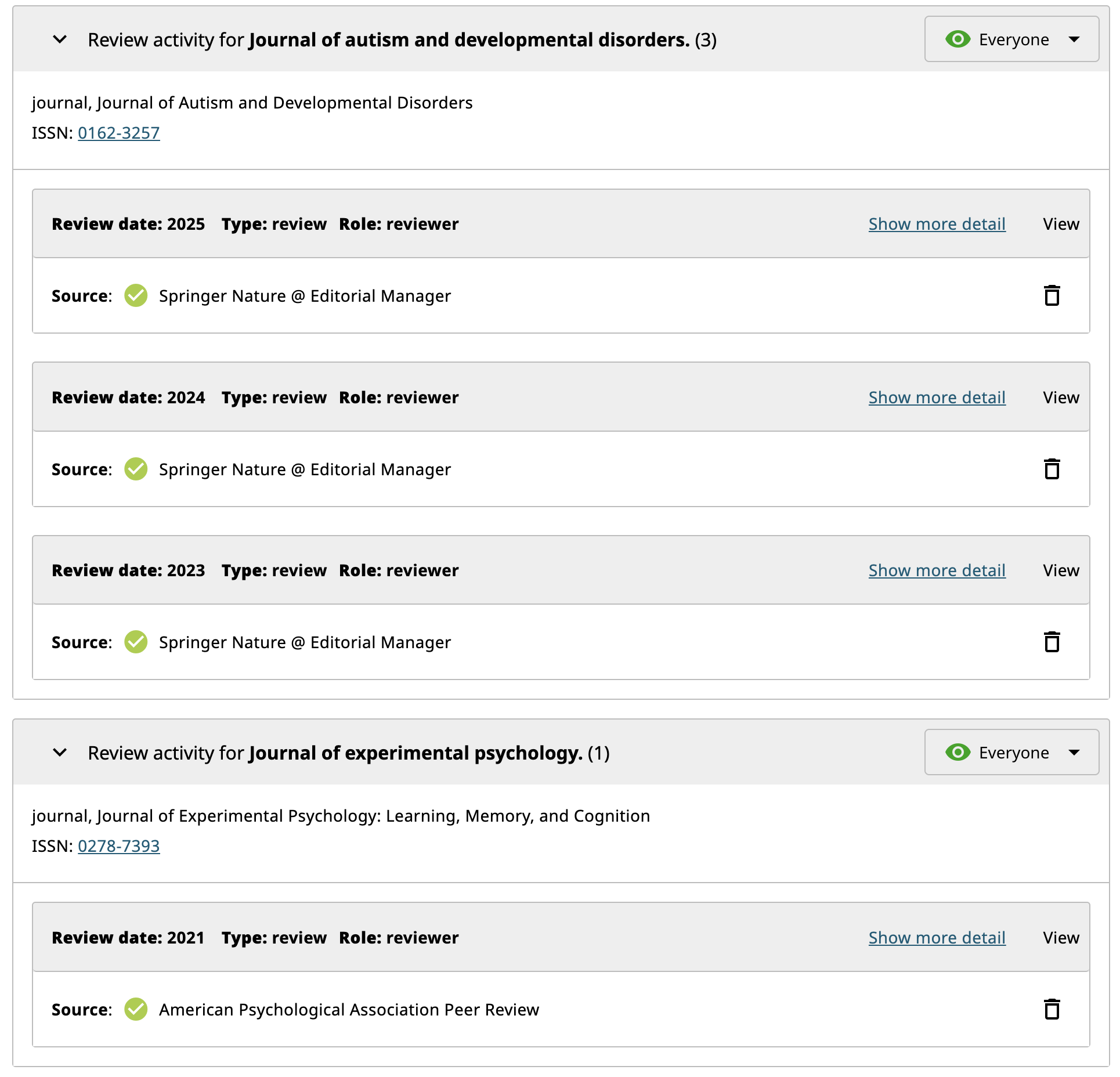Open Everyone visibility dropdown for Experimental Psychology
The image size is (1120, 1077).
click(1074, 753)
